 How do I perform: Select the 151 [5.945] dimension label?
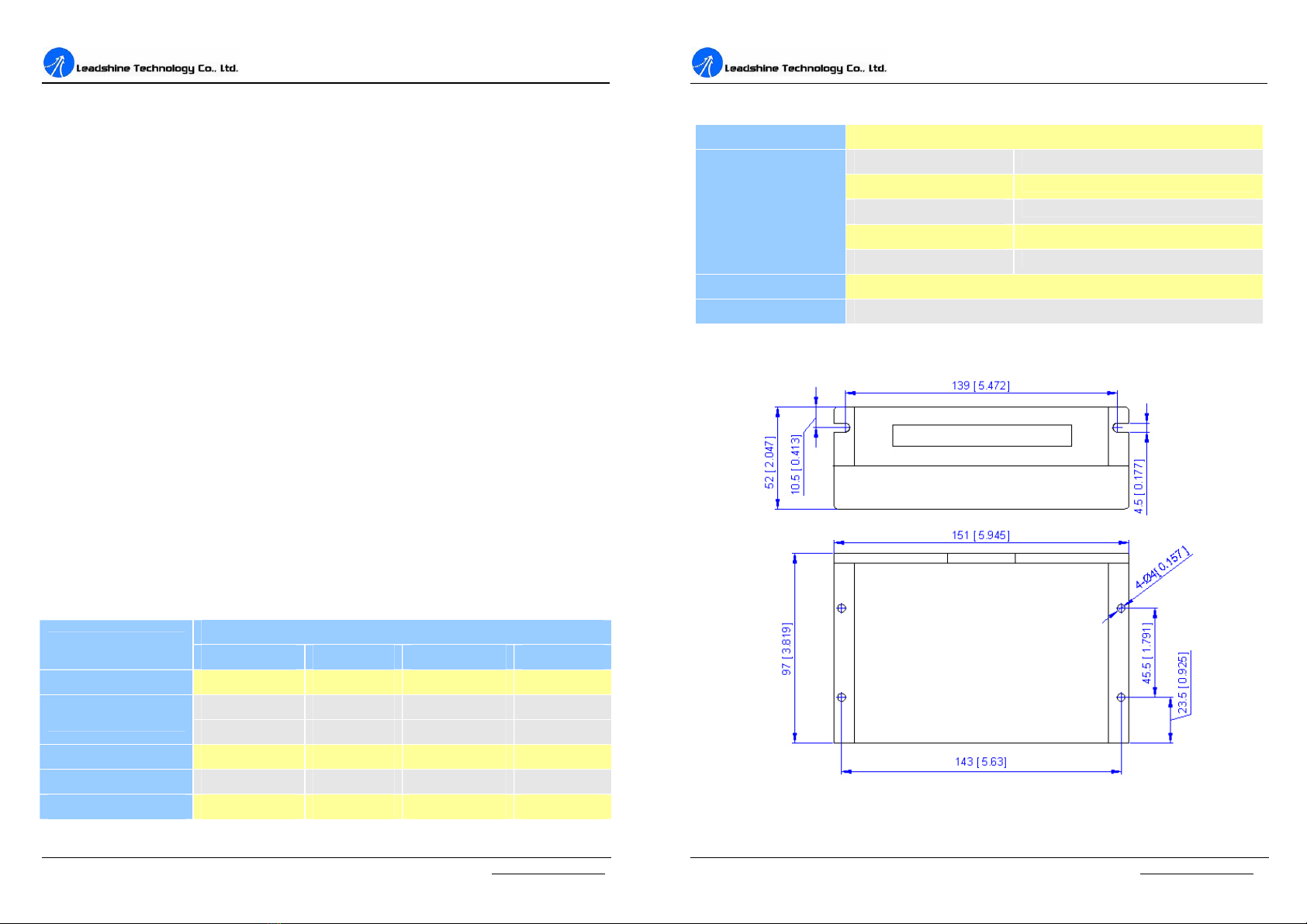point(980,535)
